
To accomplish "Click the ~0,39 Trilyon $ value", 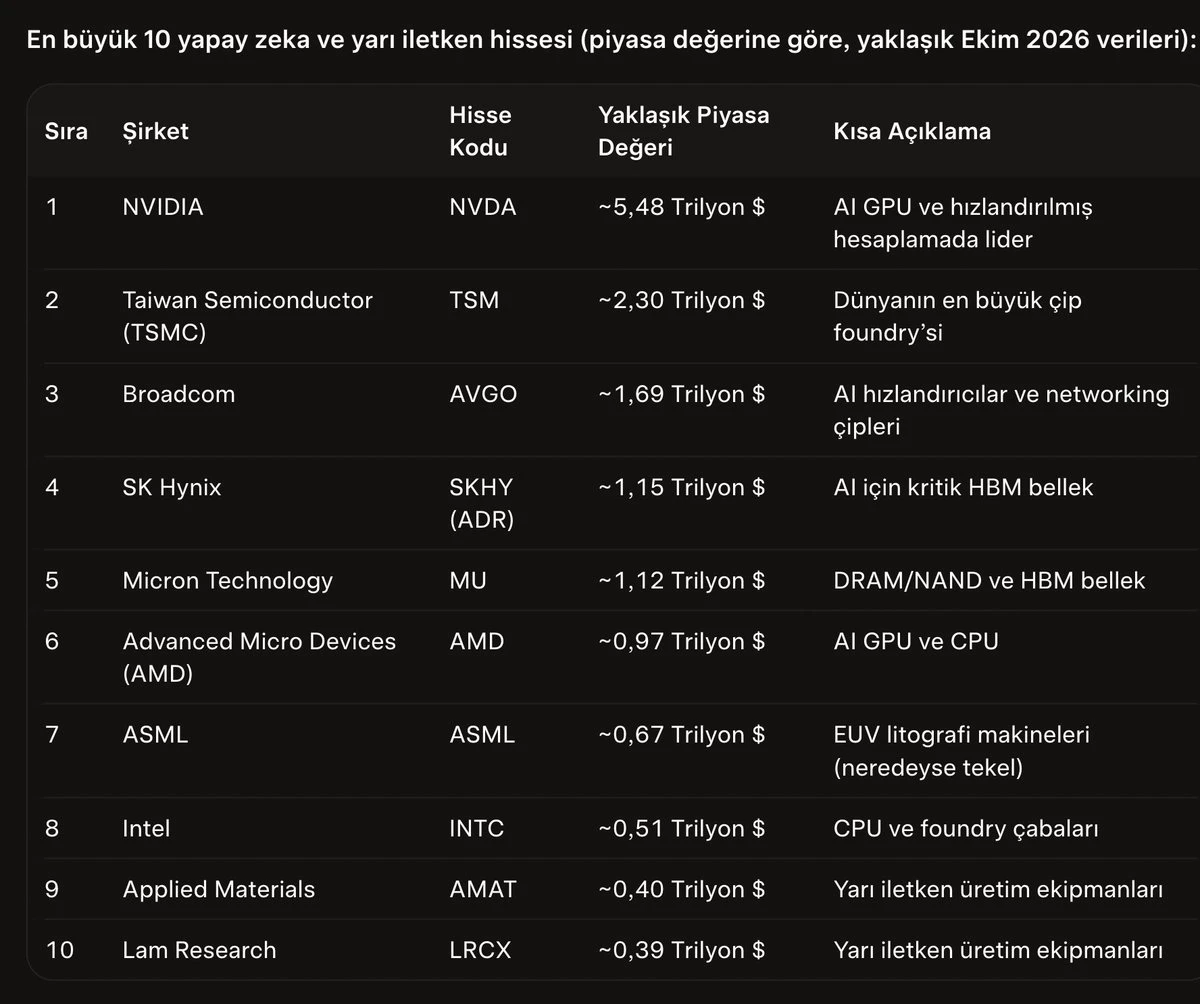I will (682, 950).
